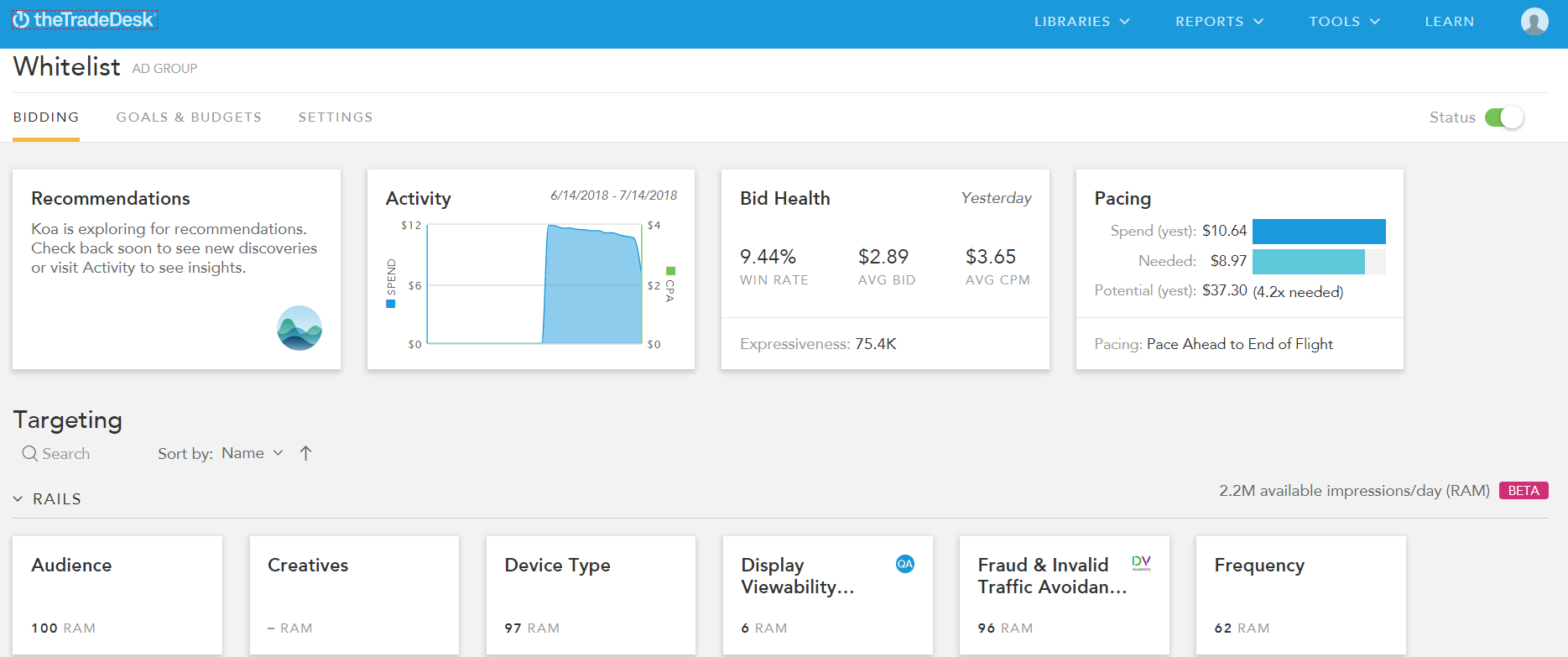The image size is (1568, 657).
Task: Open the user profile avatar
Action: [1534, 21]
